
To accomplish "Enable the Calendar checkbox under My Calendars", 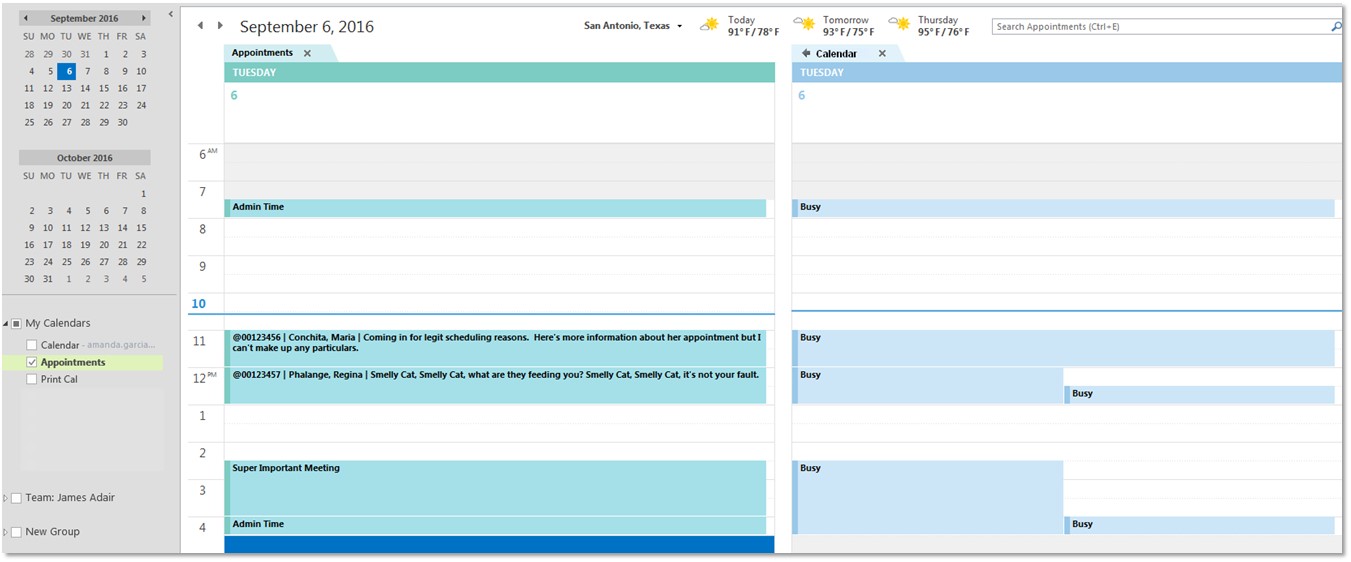I will pos(32,345).
